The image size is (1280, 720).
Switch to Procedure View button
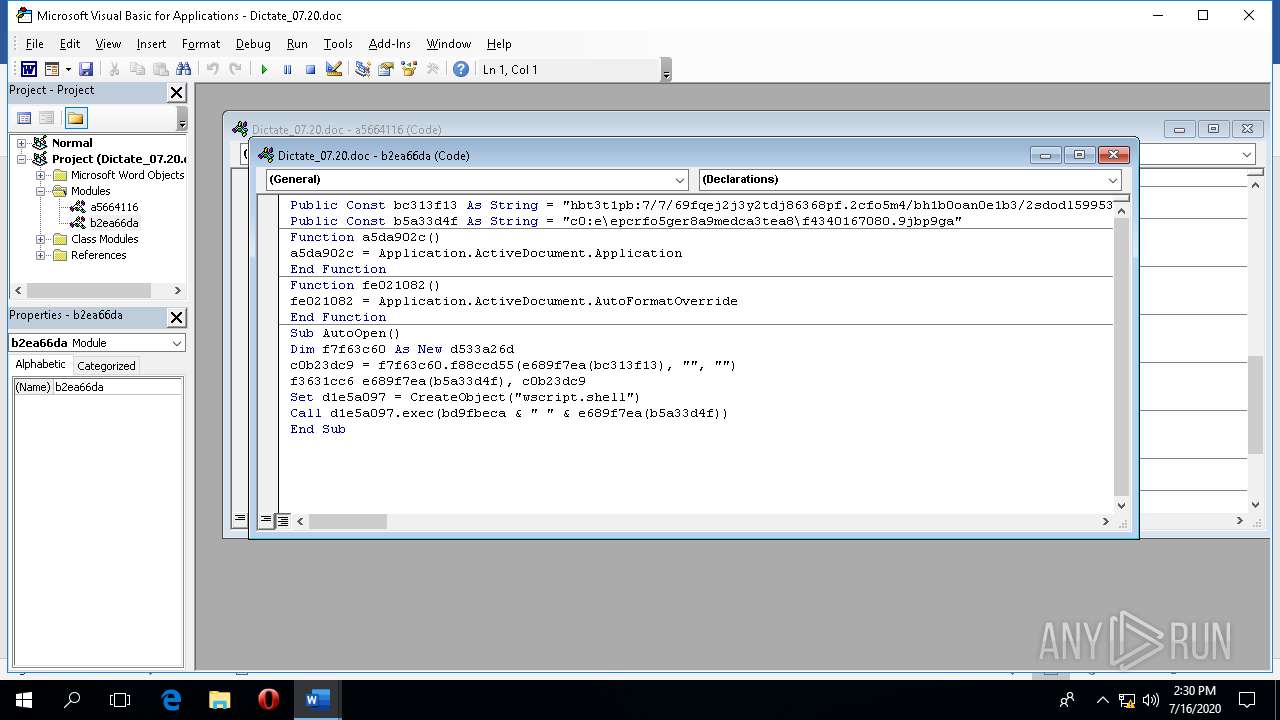[266, 521]
